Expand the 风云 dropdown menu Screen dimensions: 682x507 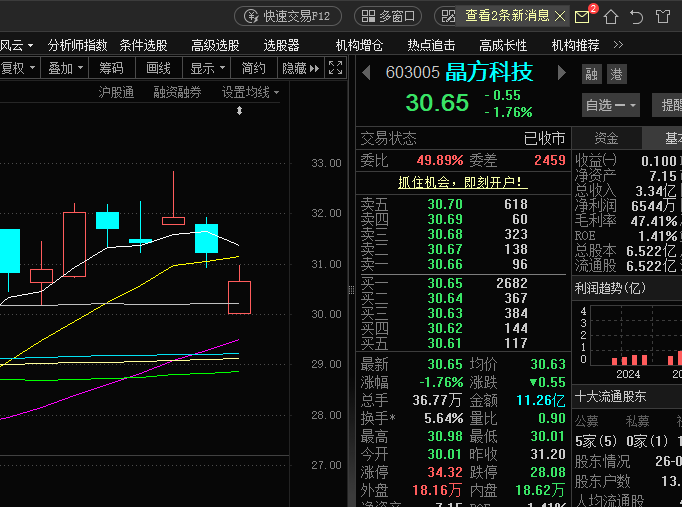(17, 45)
